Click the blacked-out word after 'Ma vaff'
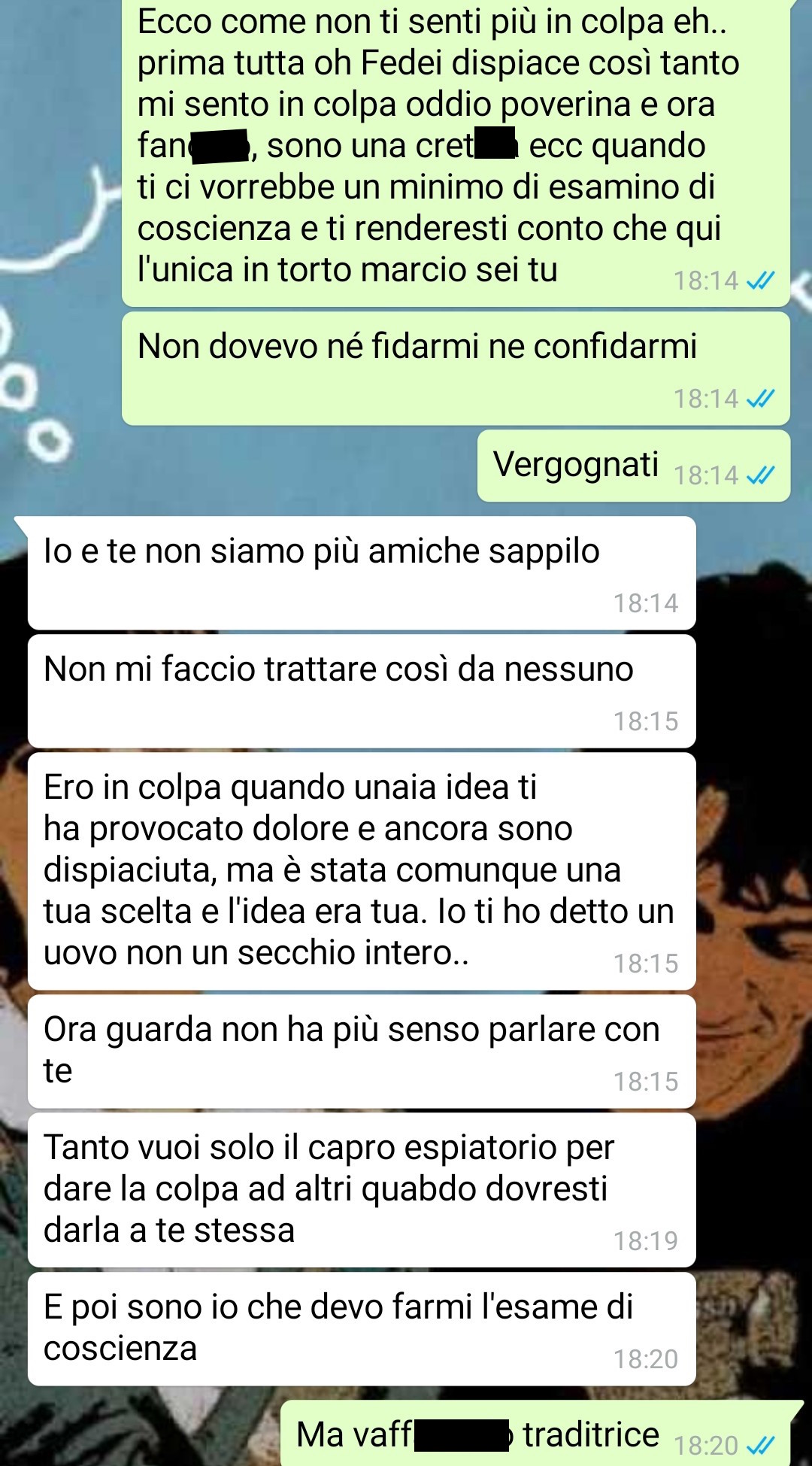The image size is (812, 1466). pos(462,1435)
